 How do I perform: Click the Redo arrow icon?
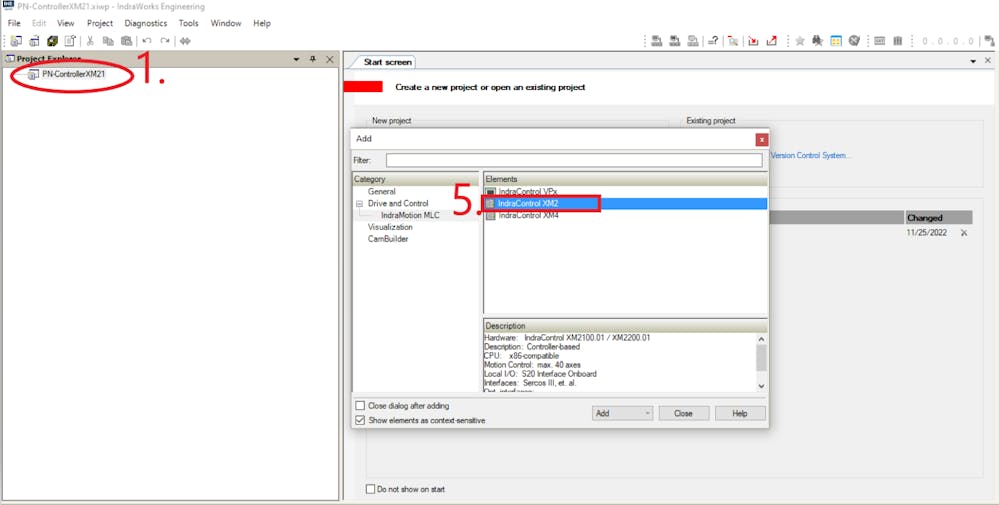165,41
